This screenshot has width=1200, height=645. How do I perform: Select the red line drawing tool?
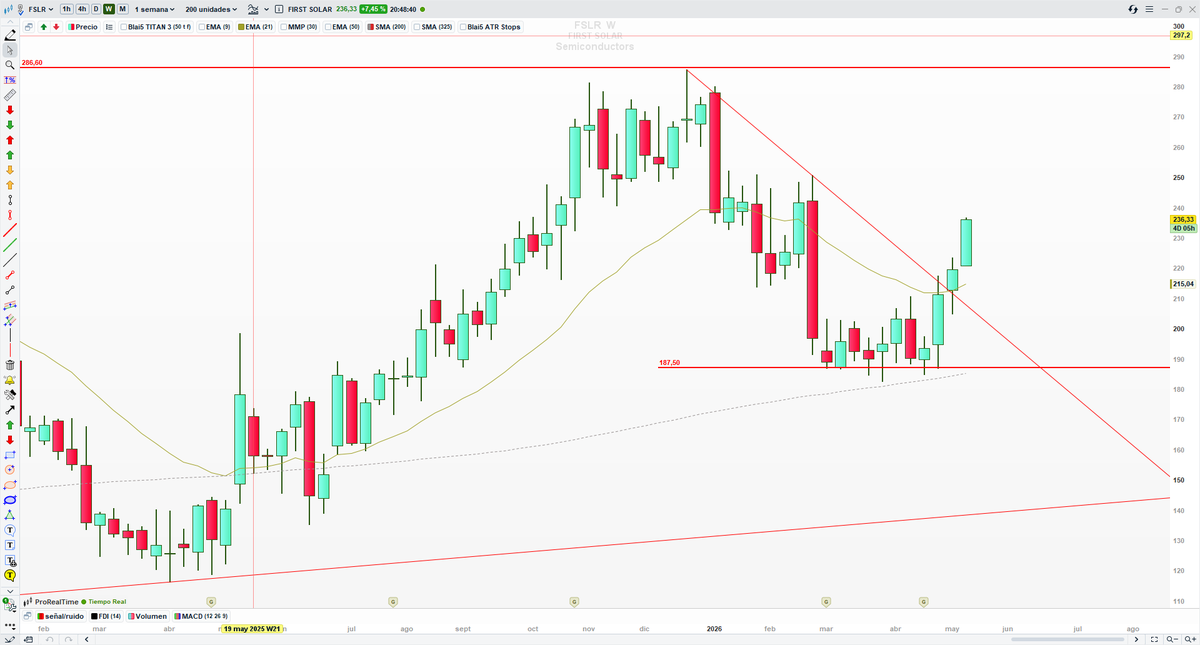(10, 231)
